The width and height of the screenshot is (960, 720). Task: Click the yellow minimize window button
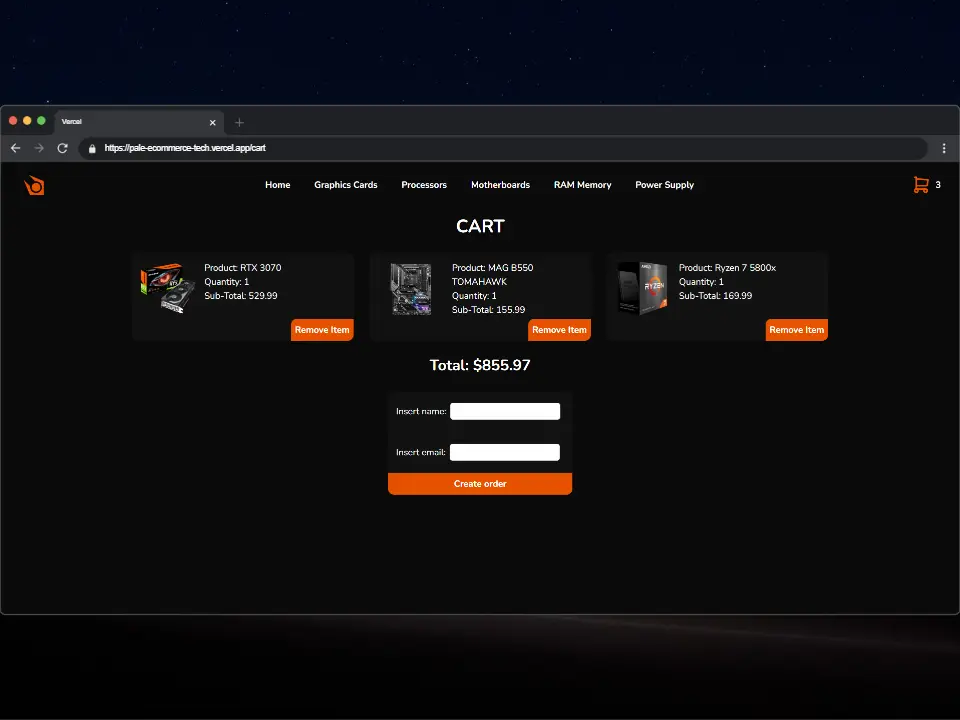[27, 121]
